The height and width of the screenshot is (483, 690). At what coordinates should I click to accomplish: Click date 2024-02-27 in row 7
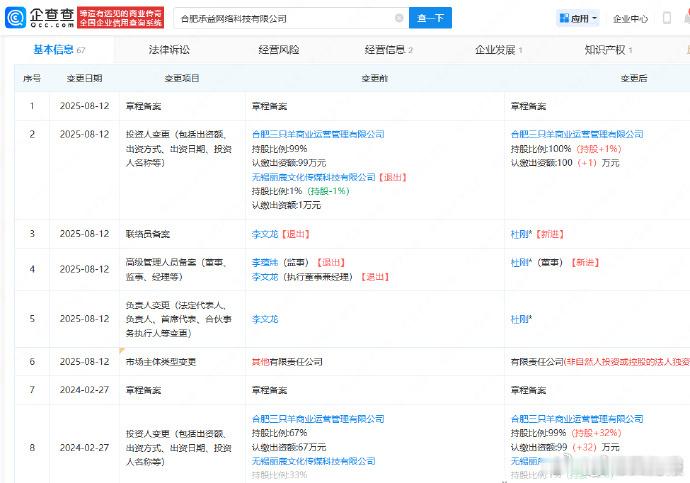pos(84,390)
